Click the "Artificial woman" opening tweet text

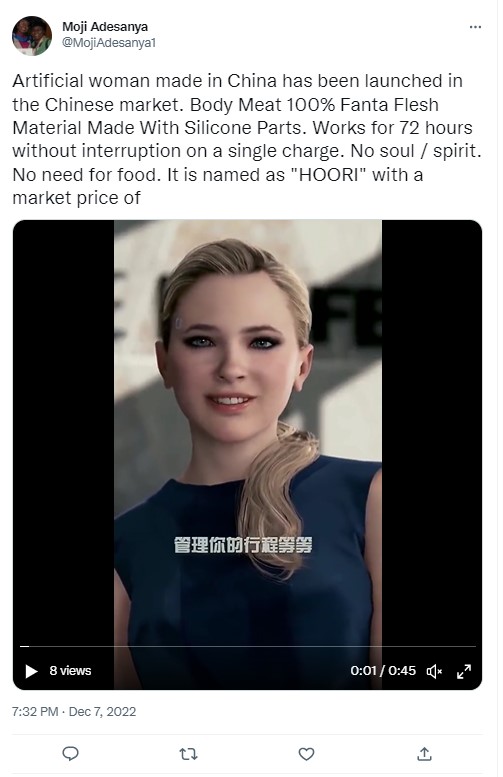coord(82,81)
